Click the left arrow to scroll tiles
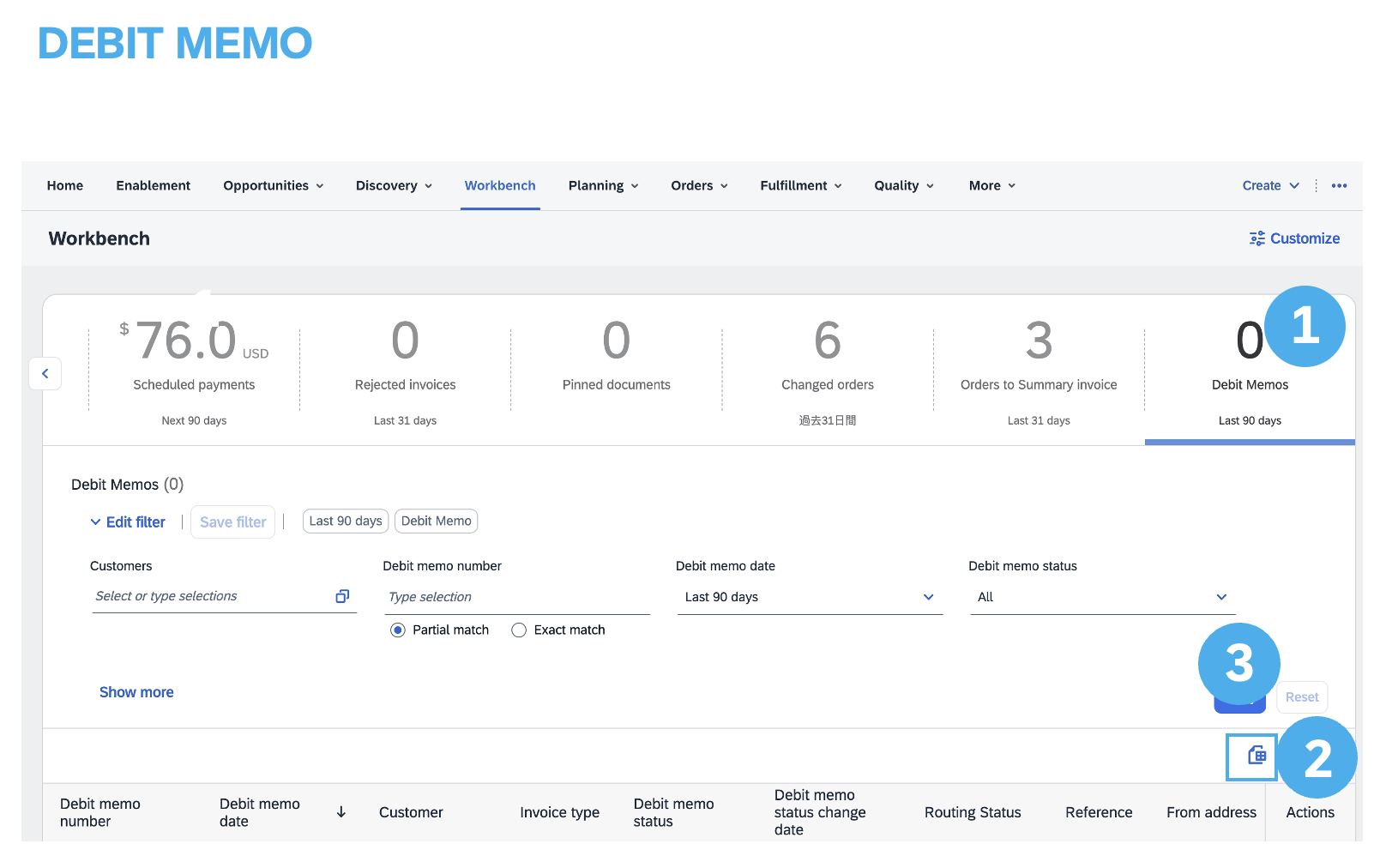 45,374
